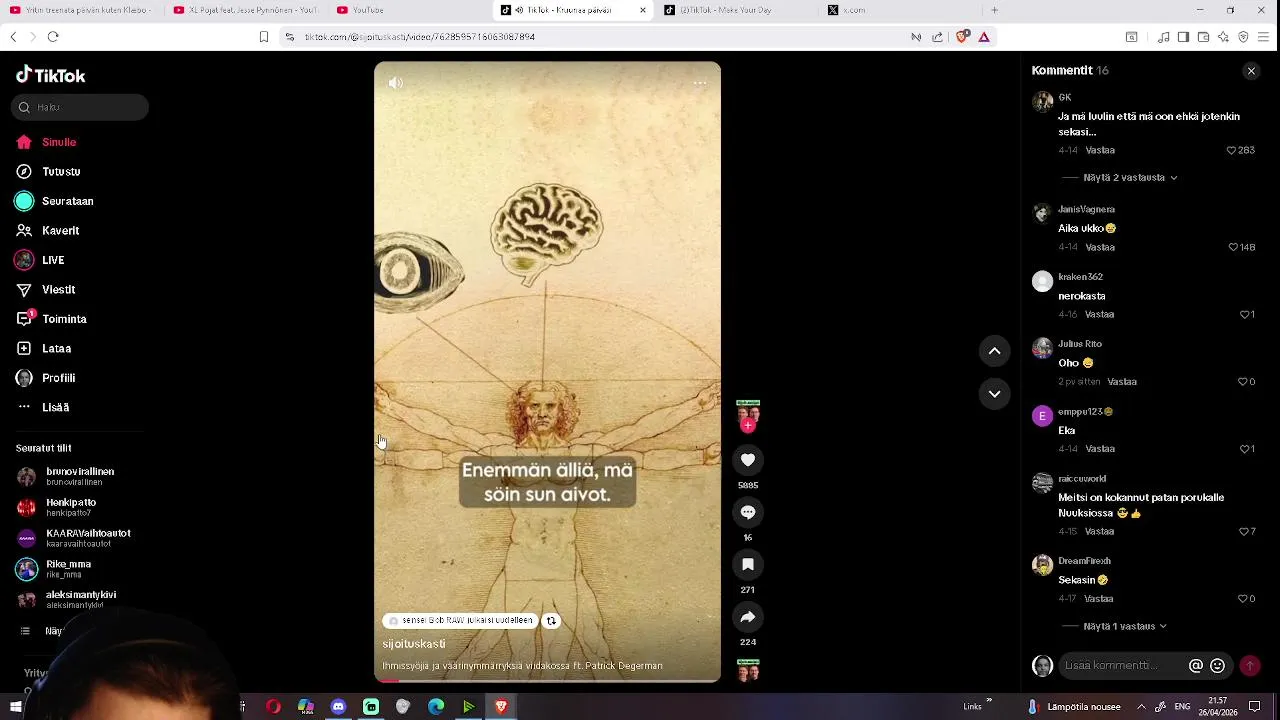Open Lataa upload page
Image resolution: width=1280 pixels, height=720 pixels.
[x=43, y=349]
